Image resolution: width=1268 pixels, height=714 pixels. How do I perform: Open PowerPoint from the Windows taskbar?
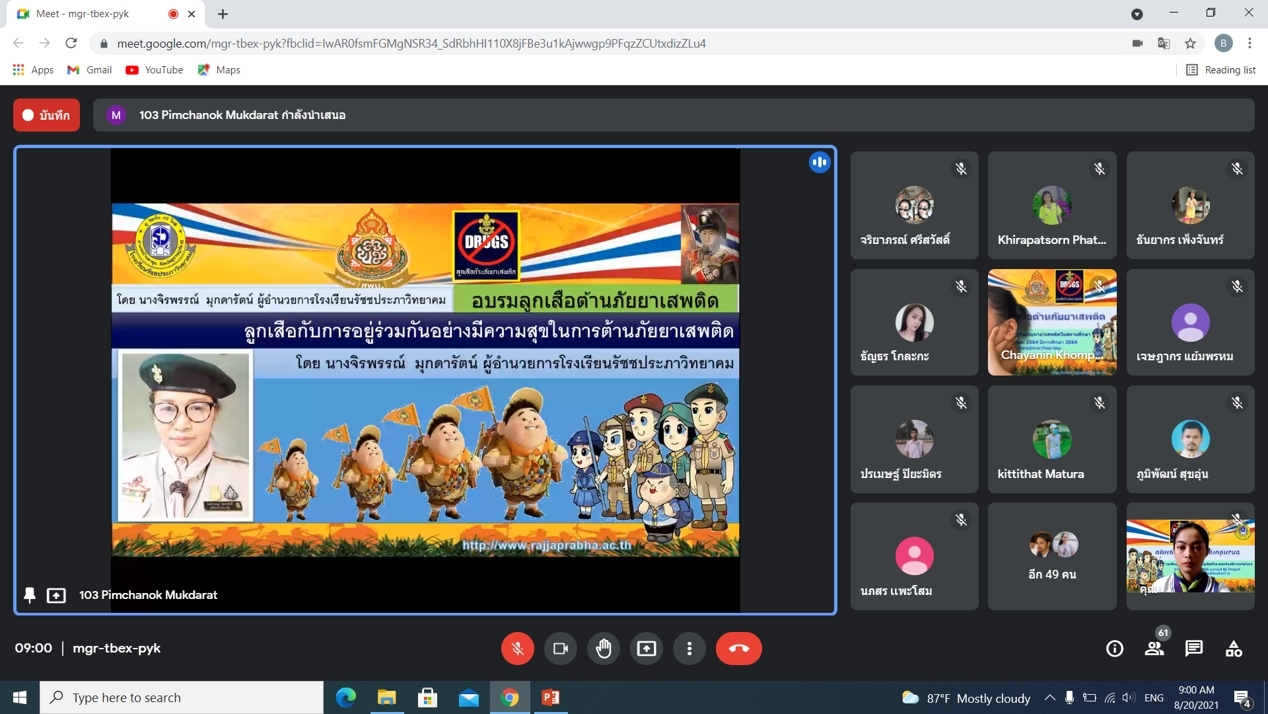pyautogui.click(x=551, y=697)
